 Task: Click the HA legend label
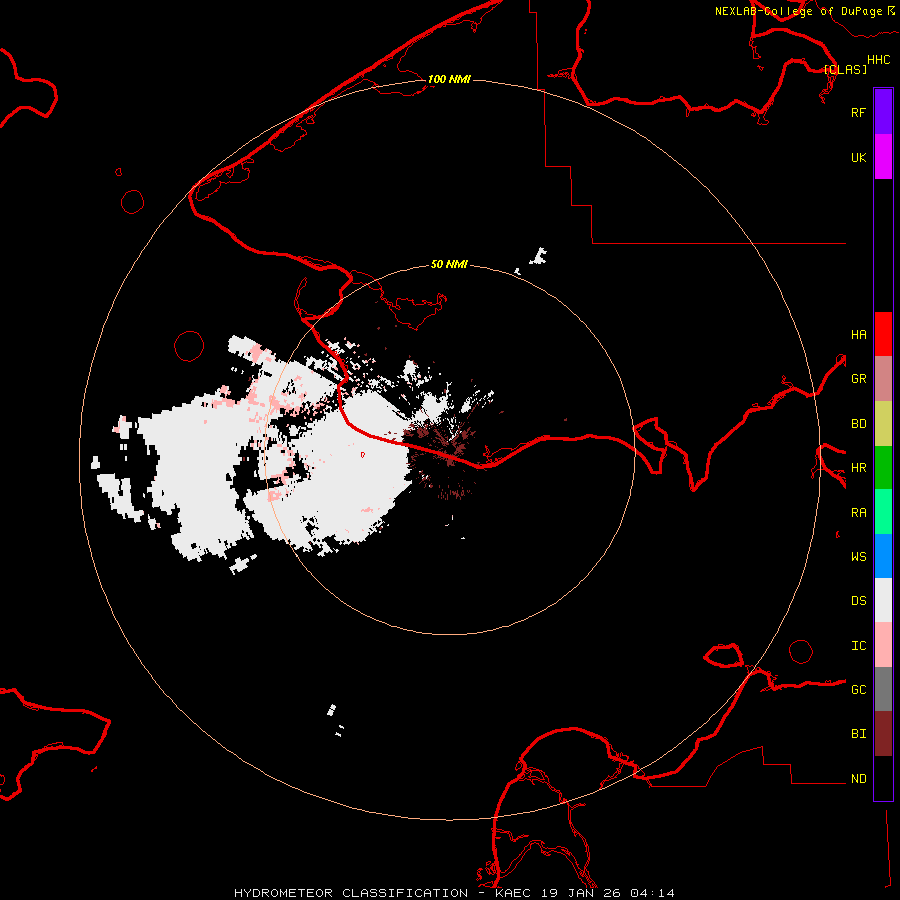click(x=858, y=334)
